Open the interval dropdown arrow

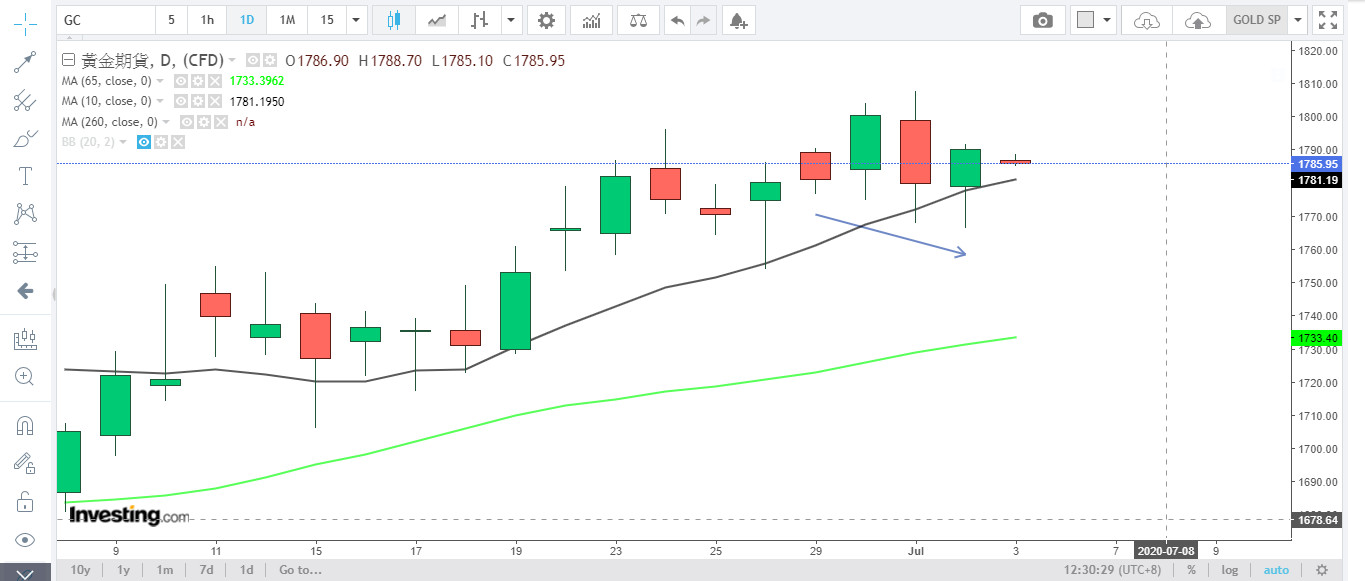tap(356, 20)
